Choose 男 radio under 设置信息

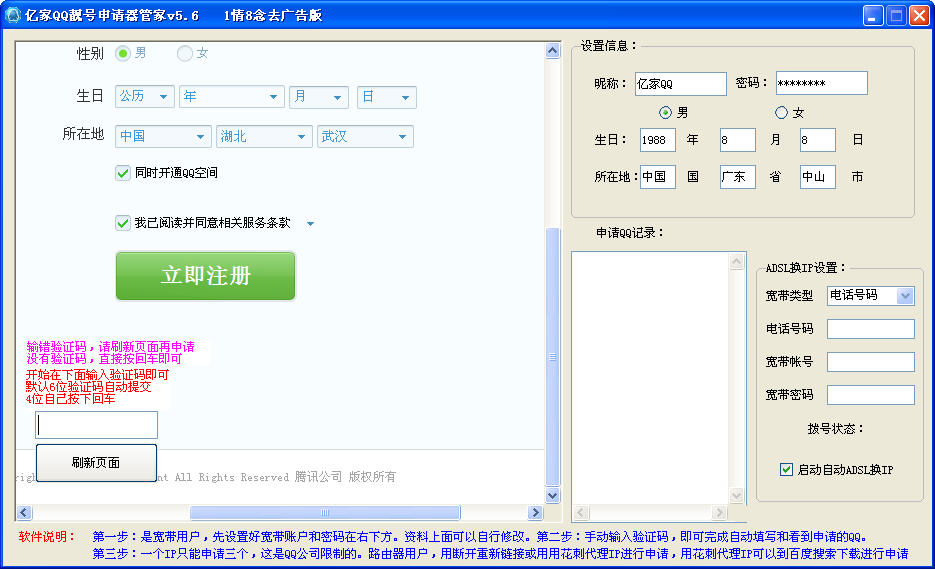point(665,112)
